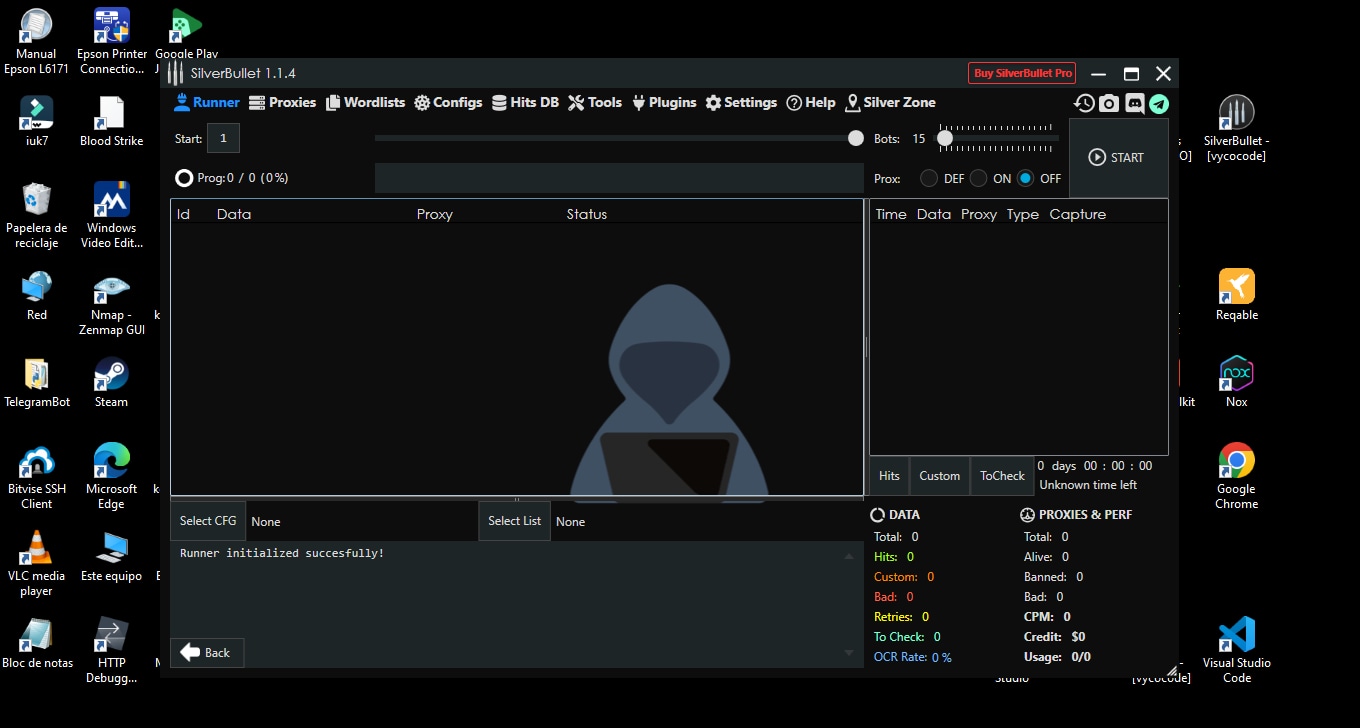The width and height of the screenshot is (1360, 728).
Task: Launch the SilverBullet - [vycocode] desktop shortcut
Action: tap(1237, 128)
